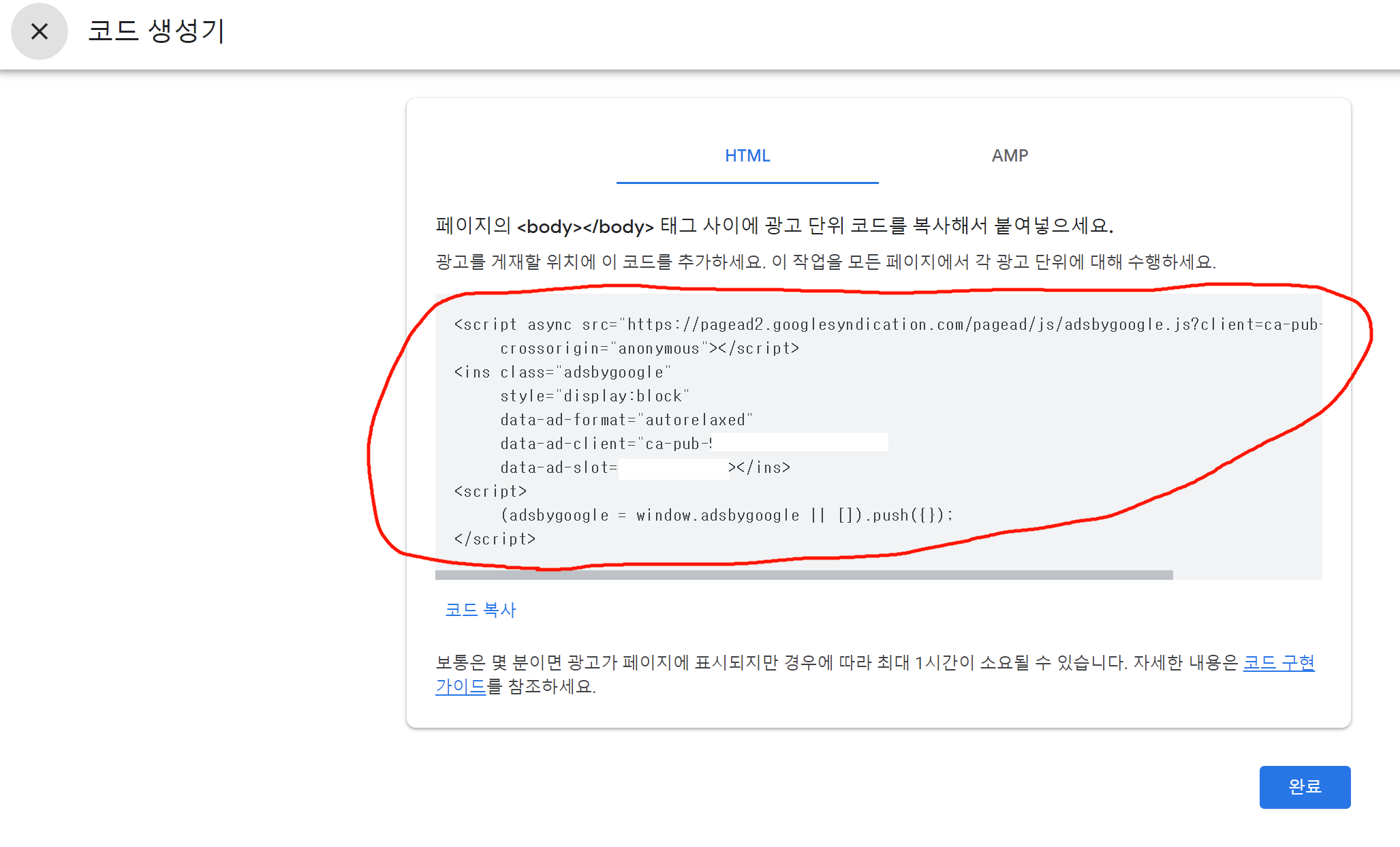Click the data-ad-format="autorelaxed" line
This screenshot has width=1400, height=847.
(626, 420)
